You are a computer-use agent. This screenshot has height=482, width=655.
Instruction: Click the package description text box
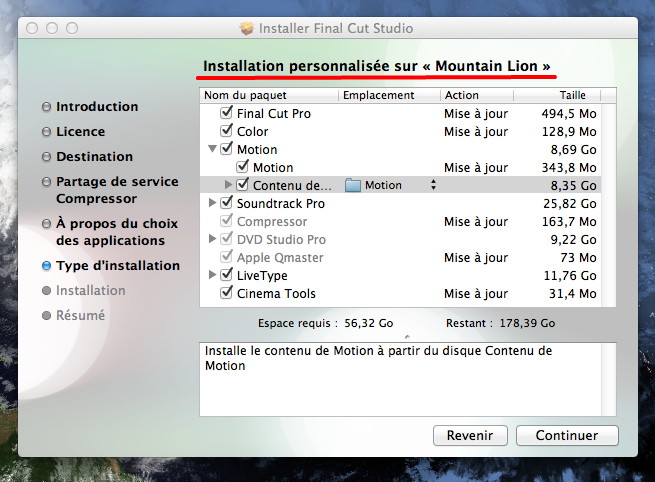click(x=408, y=379)
